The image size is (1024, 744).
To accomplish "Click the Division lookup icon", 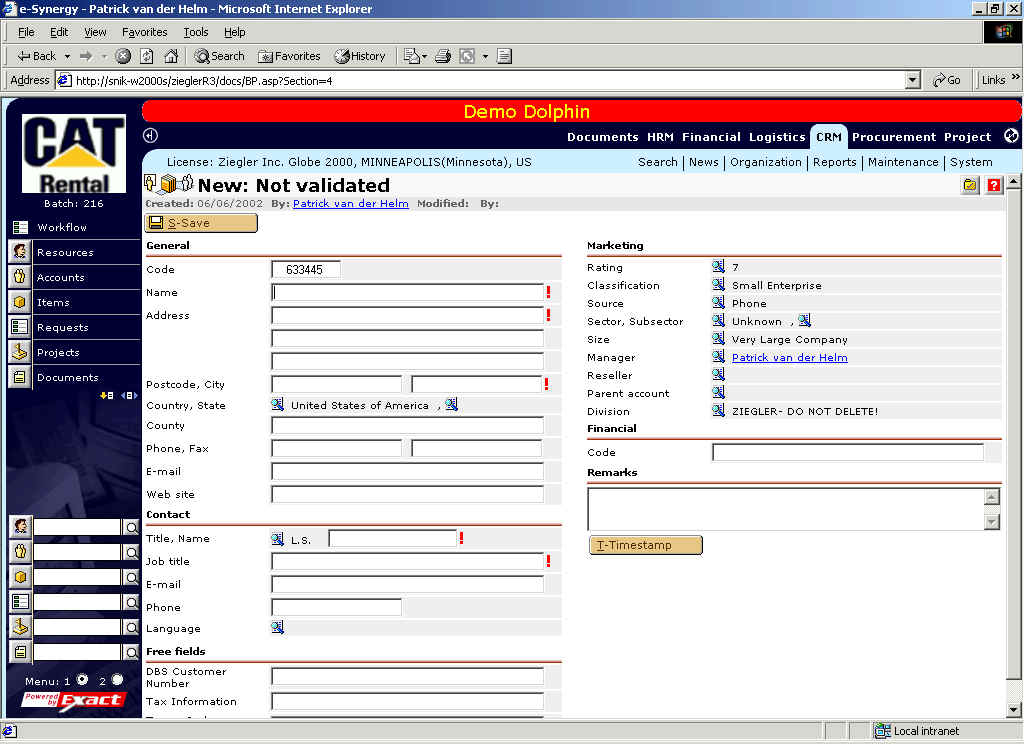I will point(718,410).
